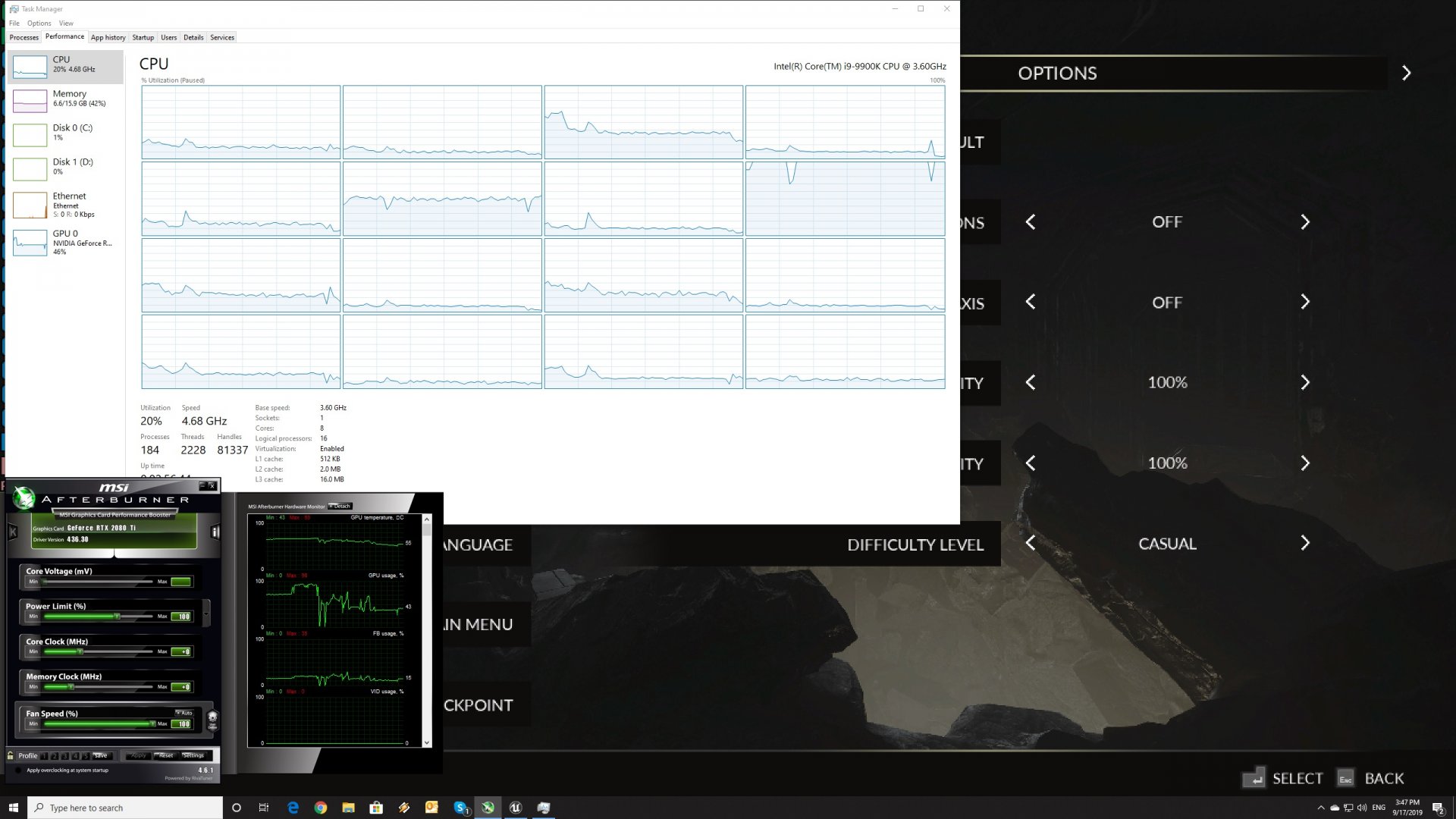Toggle fan speed Auto mode
The height and width of the screenshot is (819, 1456).
(184, 713)
